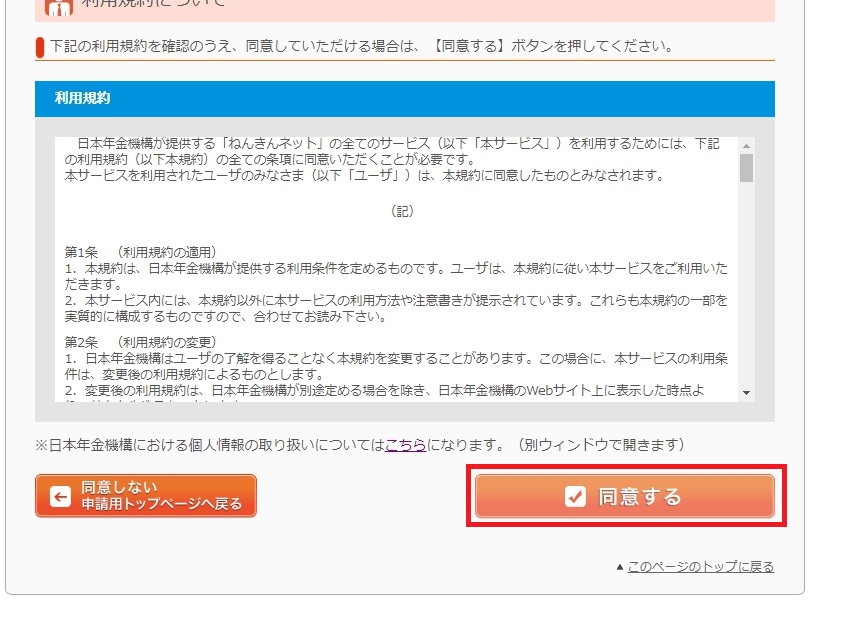
Task: Click the line 本サービスを利用されたユーザのみなさま
Action: pos(364,176)
